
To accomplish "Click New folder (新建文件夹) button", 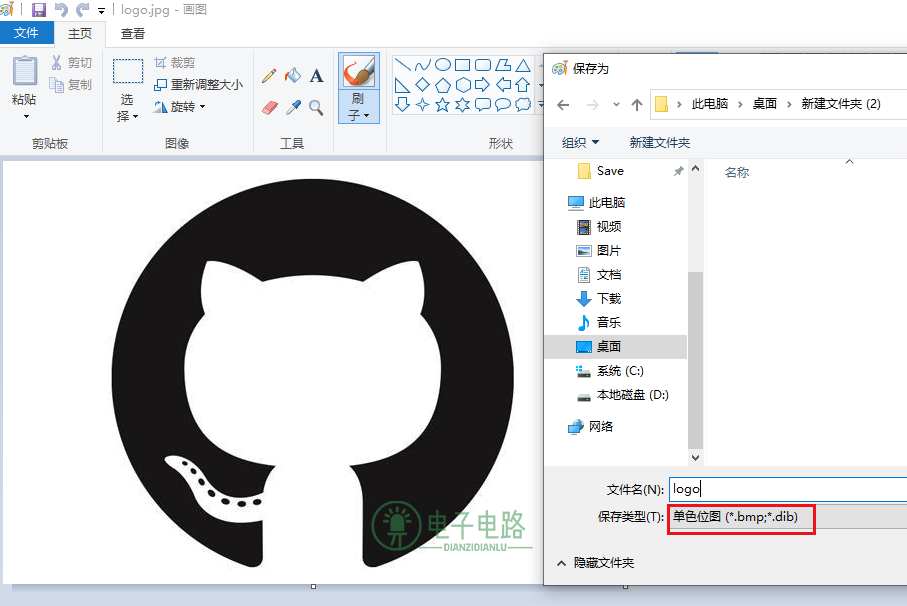I will pyautogui.click(x=659, y=142).
